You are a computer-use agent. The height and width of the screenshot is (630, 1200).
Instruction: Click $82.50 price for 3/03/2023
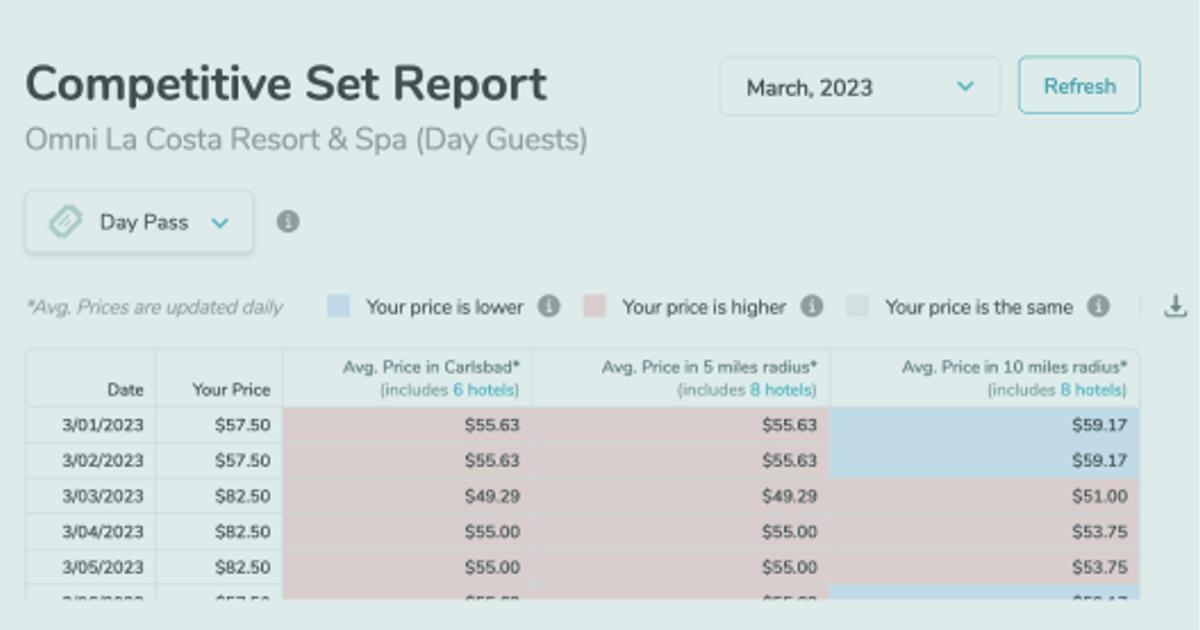pos(242,496)
